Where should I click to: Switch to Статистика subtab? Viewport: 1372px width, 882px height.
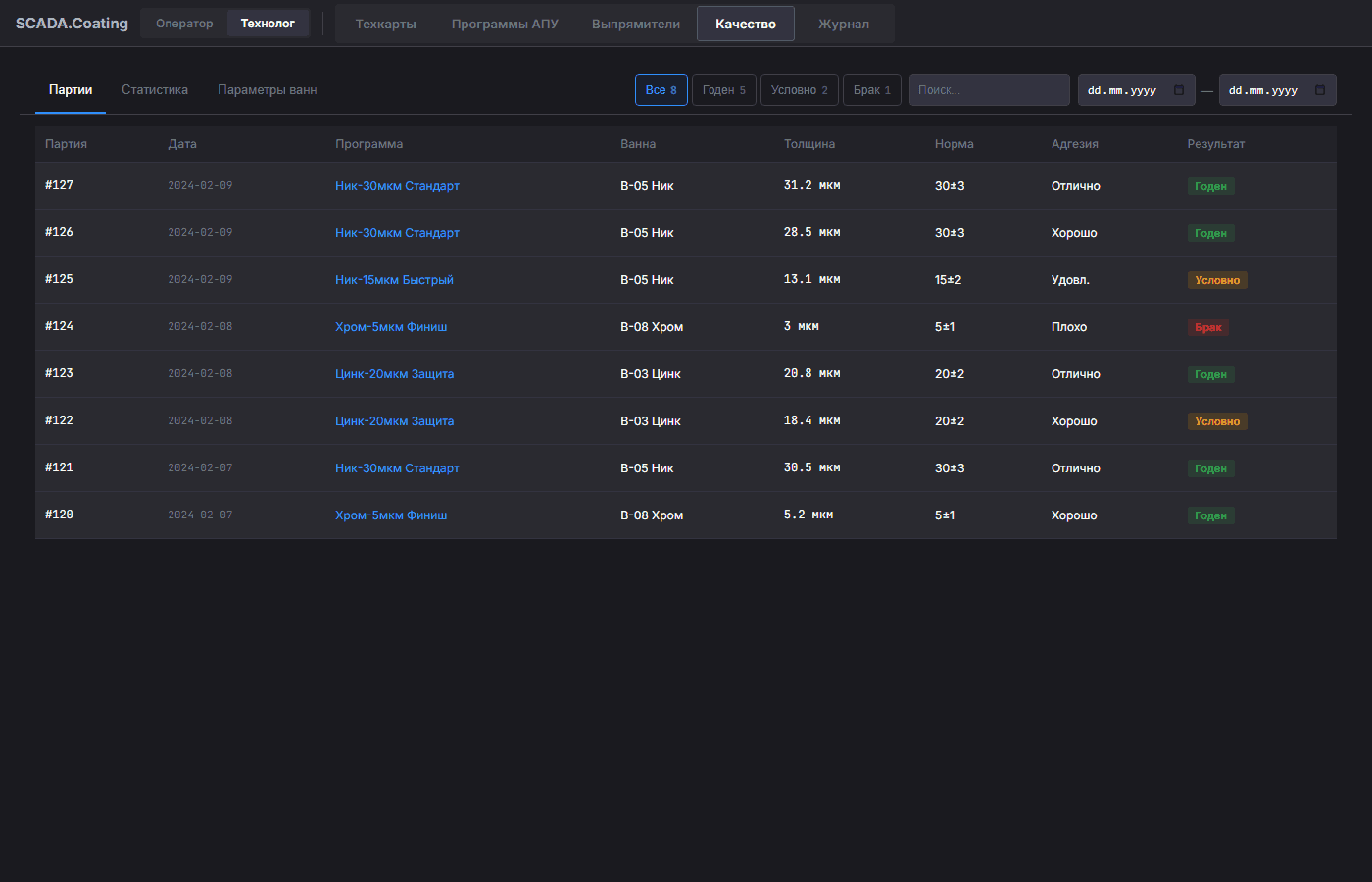155,90
